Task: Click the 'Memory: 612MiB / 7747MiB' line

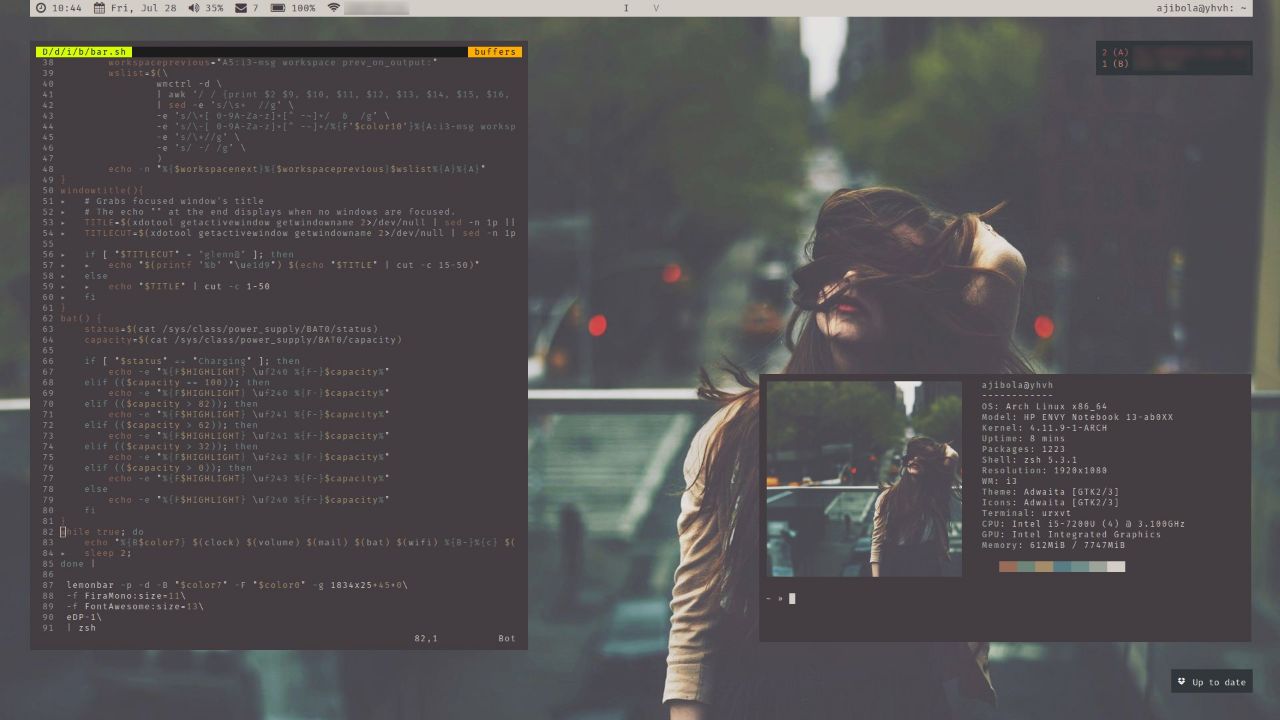Action: click(1054, 545)
